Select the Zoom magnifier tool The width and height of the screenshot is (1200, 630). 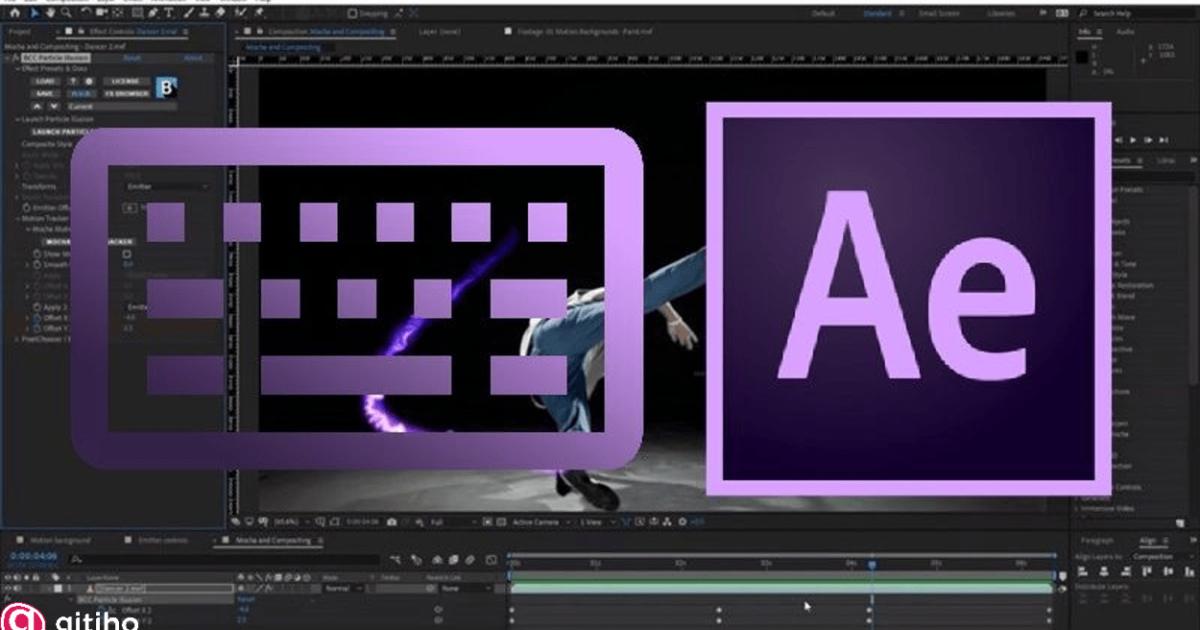(x=66, y=13)
